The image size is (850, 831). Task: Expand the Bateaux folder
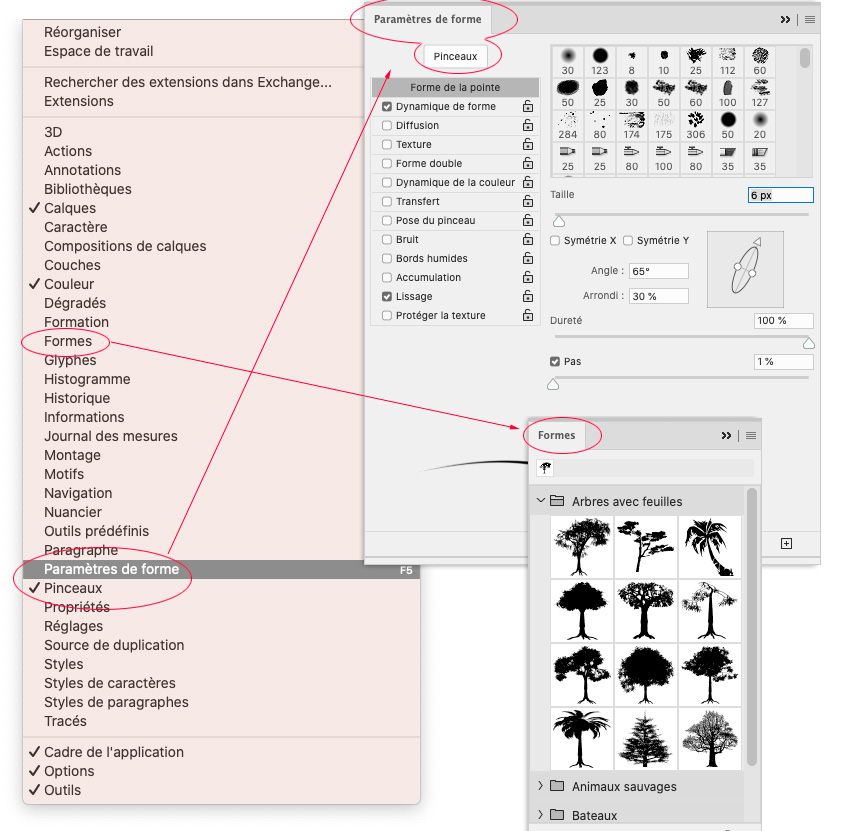tap(540, 814)
